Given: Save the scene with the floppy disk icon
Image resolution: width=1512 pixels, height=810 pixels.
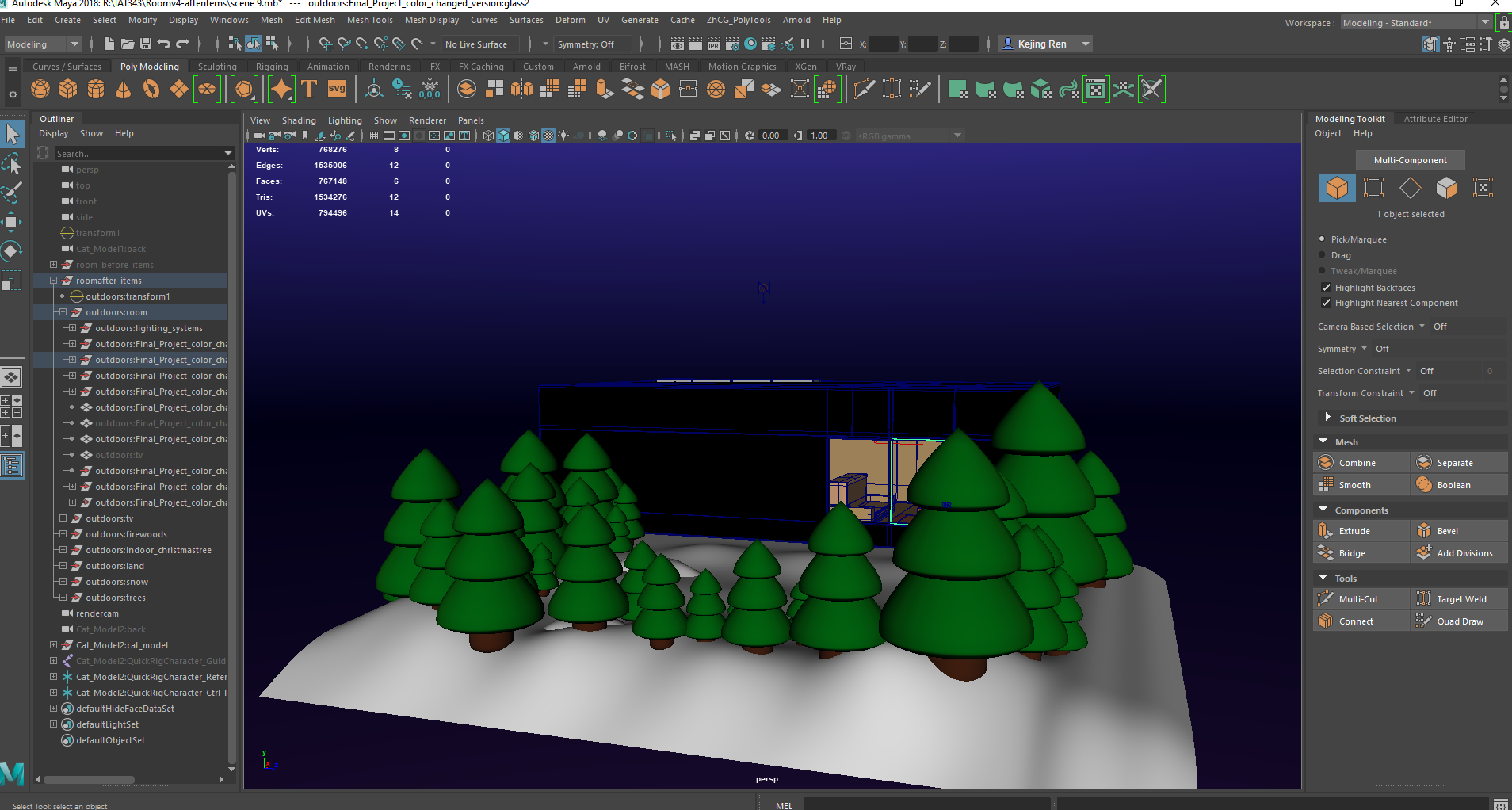Looking at the screenshot, I should point(146,44).
